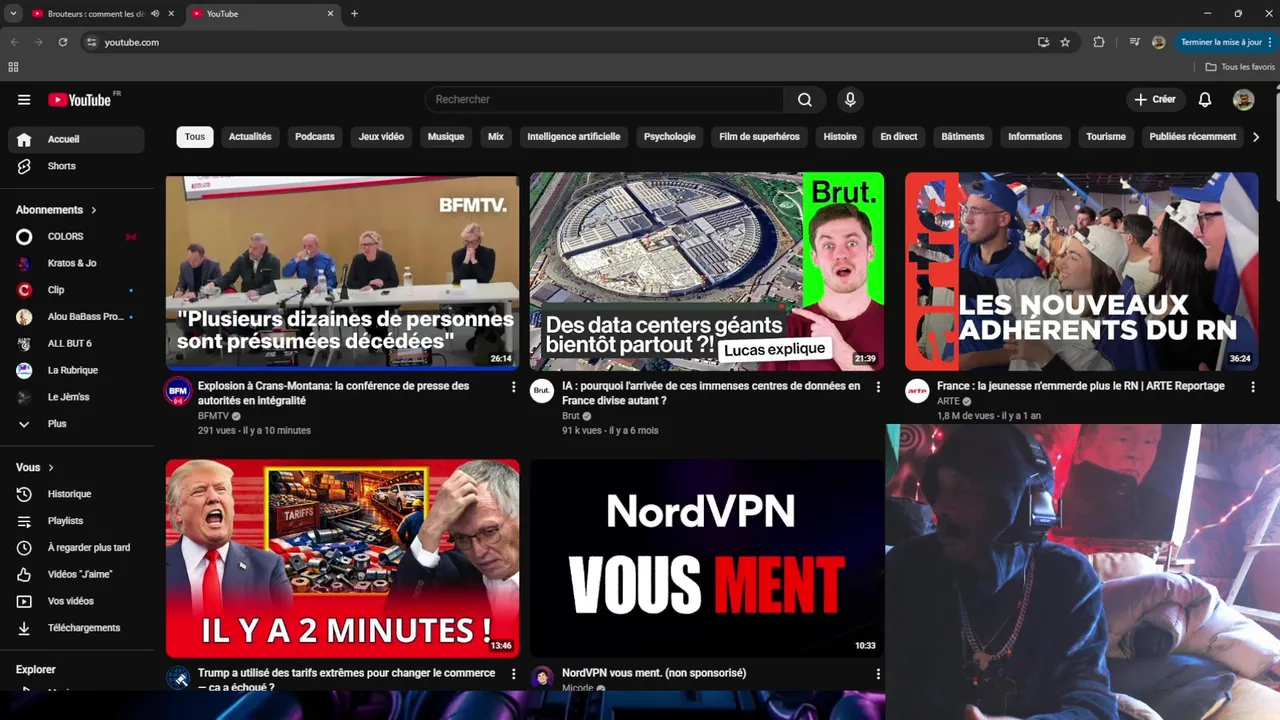This screenshot has width=1280, height=720.
Task: Open the BFMTV channel avatar
Action: [x=178, y=391]
